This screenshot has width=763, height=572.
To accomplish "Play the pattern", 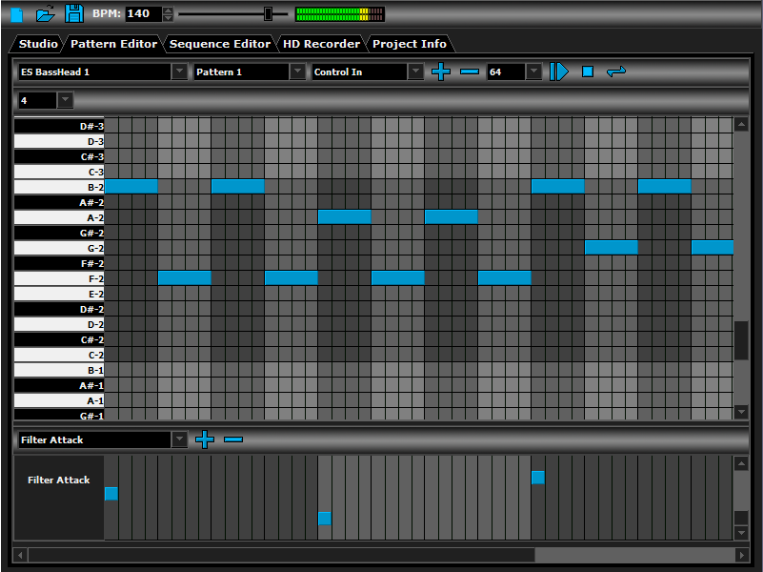I will coord(558,72).
